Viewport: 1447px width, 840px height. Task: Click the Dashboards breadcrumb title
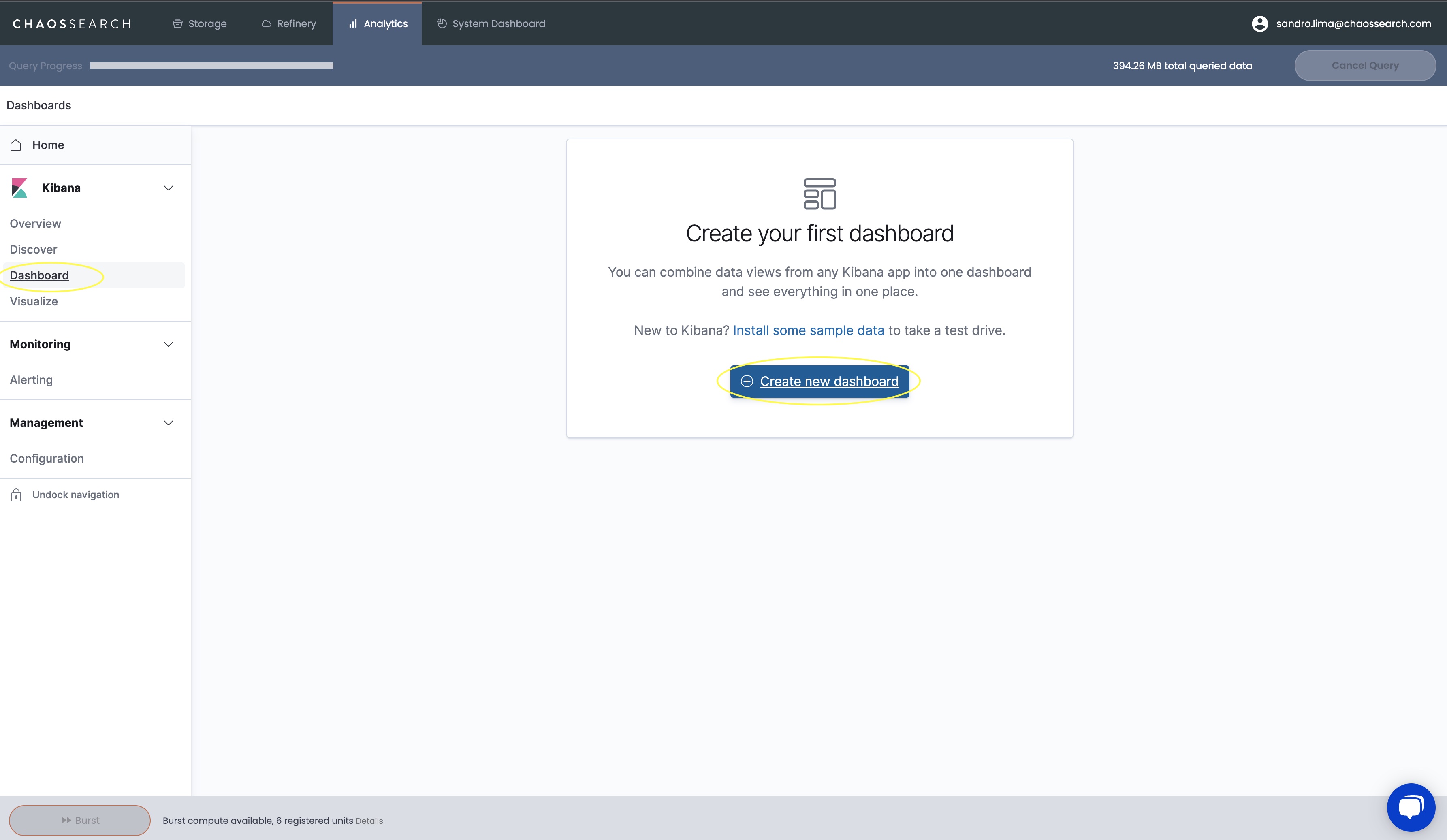[x=38, y=105]
